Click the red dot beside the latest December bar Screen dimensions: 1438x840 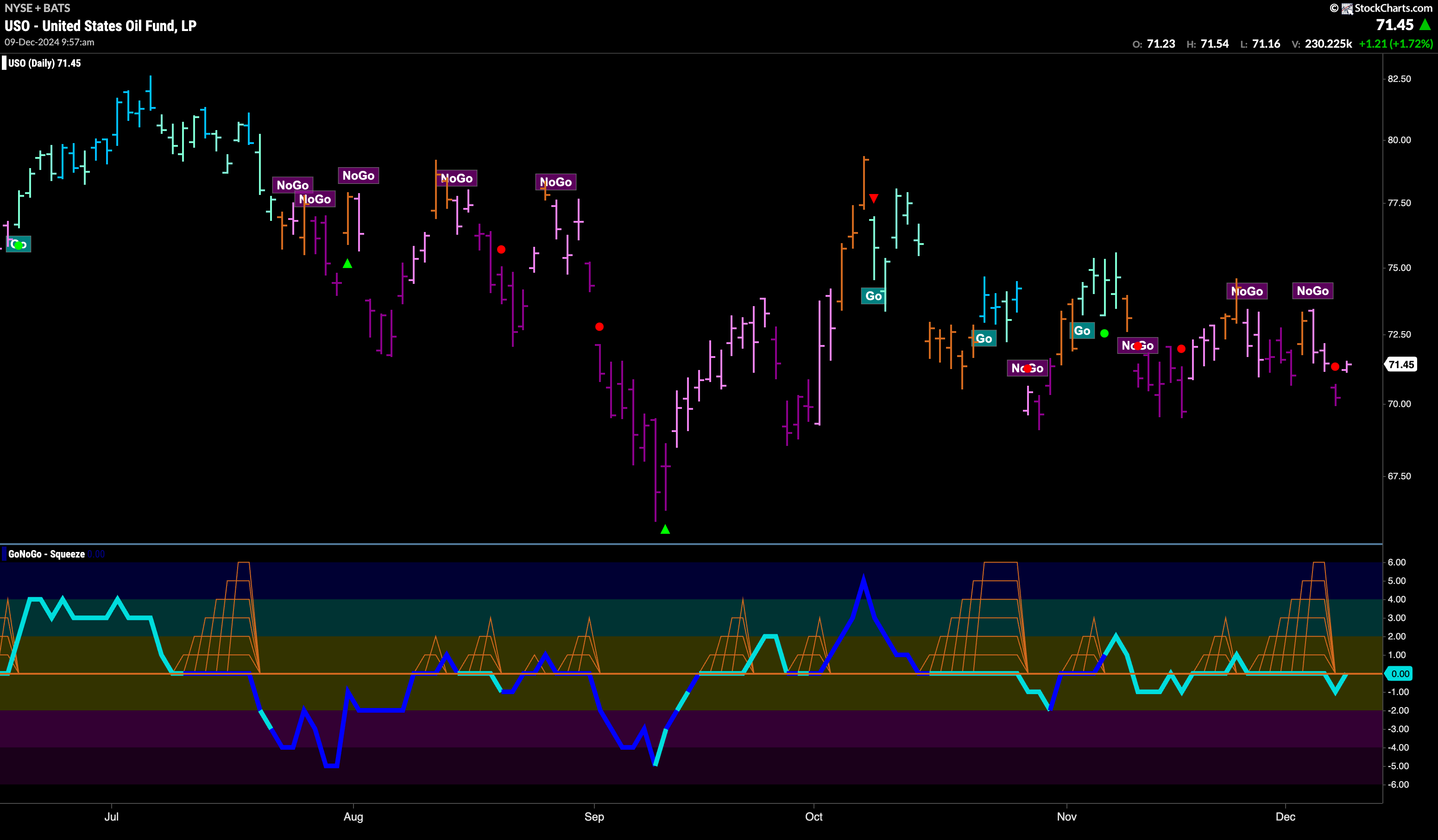(x=1335, y=367)
